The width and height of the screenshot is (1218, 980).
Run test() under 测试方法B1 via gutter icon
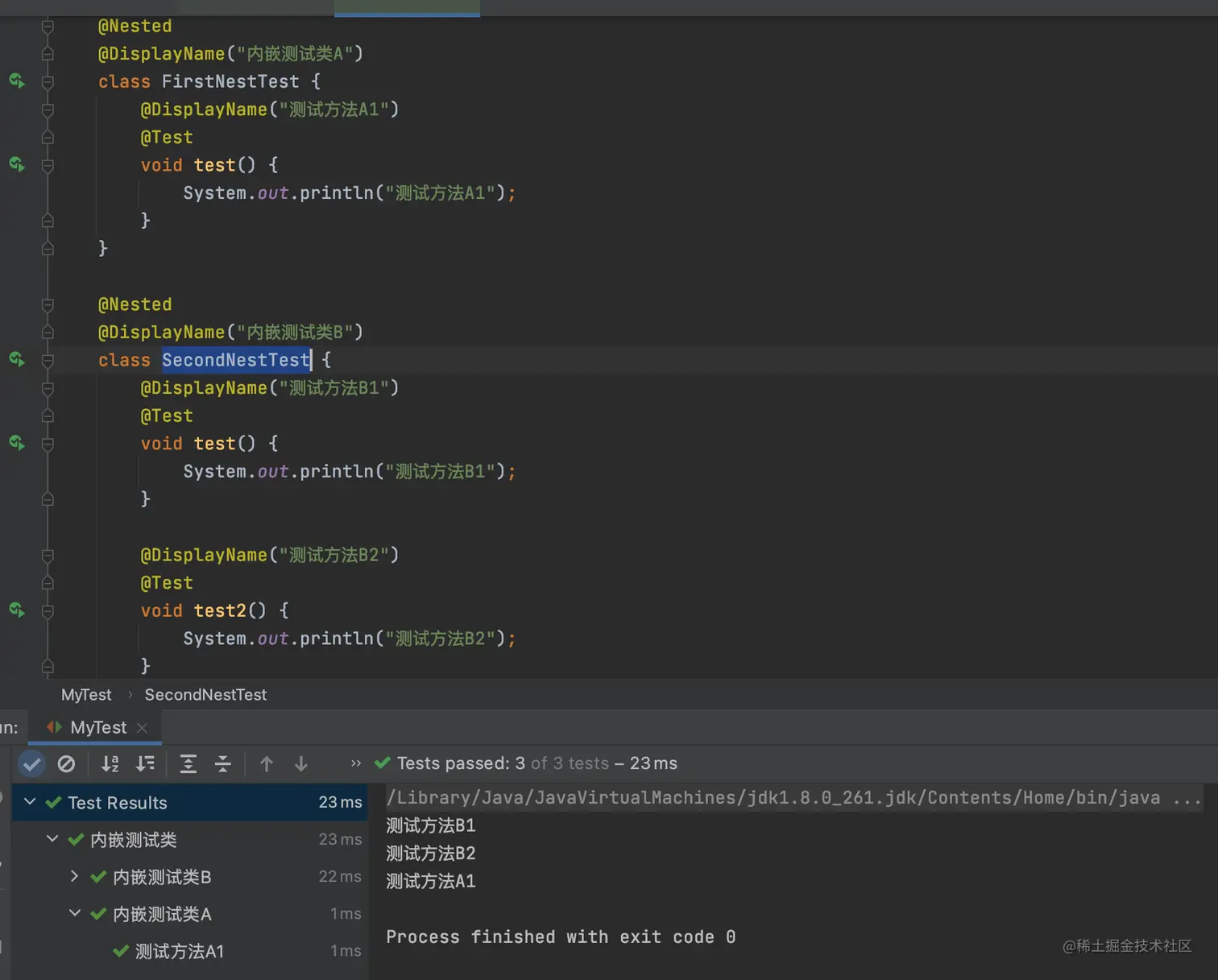16,443
